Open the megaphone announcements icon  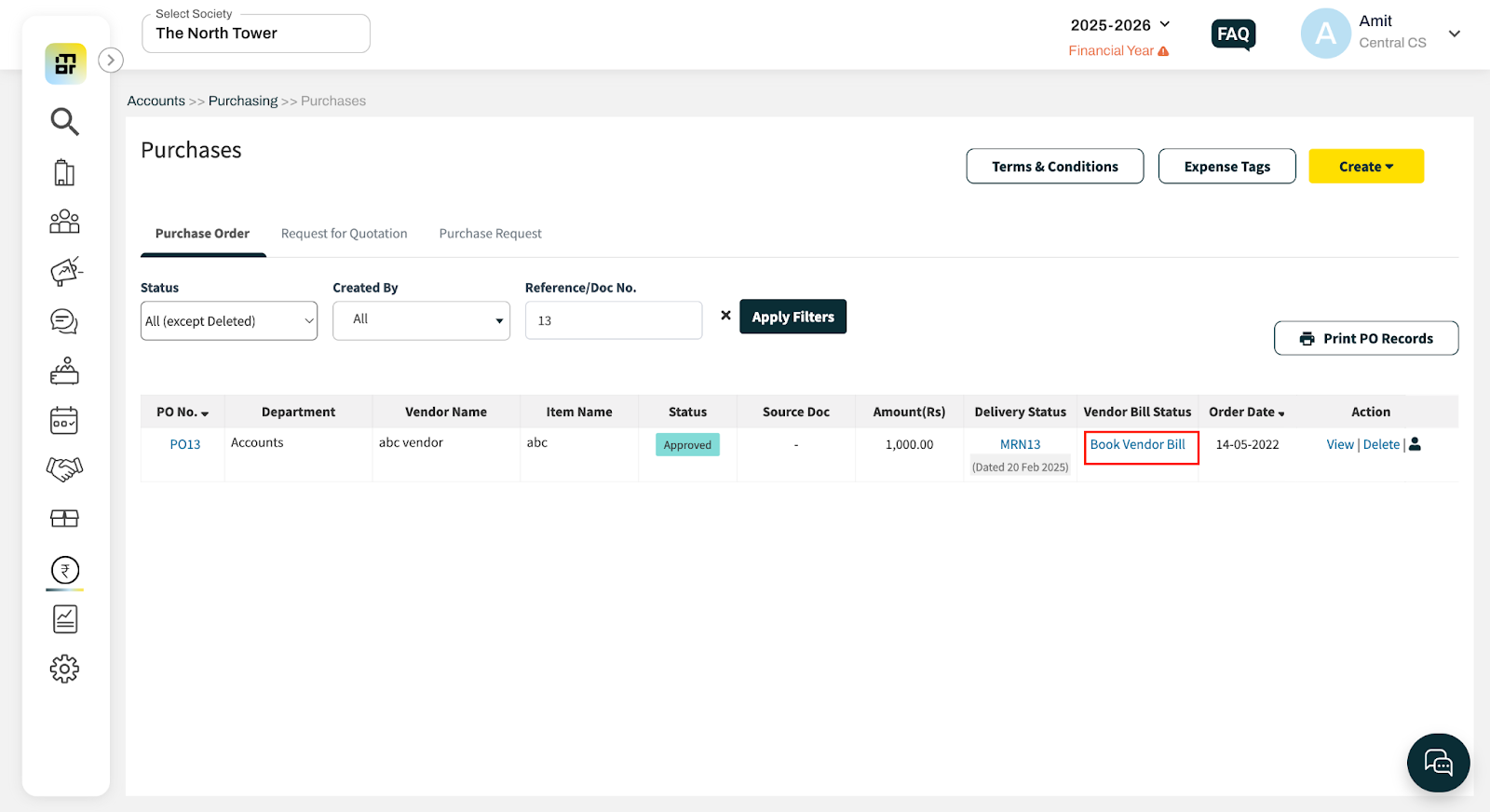pos(65,271)
